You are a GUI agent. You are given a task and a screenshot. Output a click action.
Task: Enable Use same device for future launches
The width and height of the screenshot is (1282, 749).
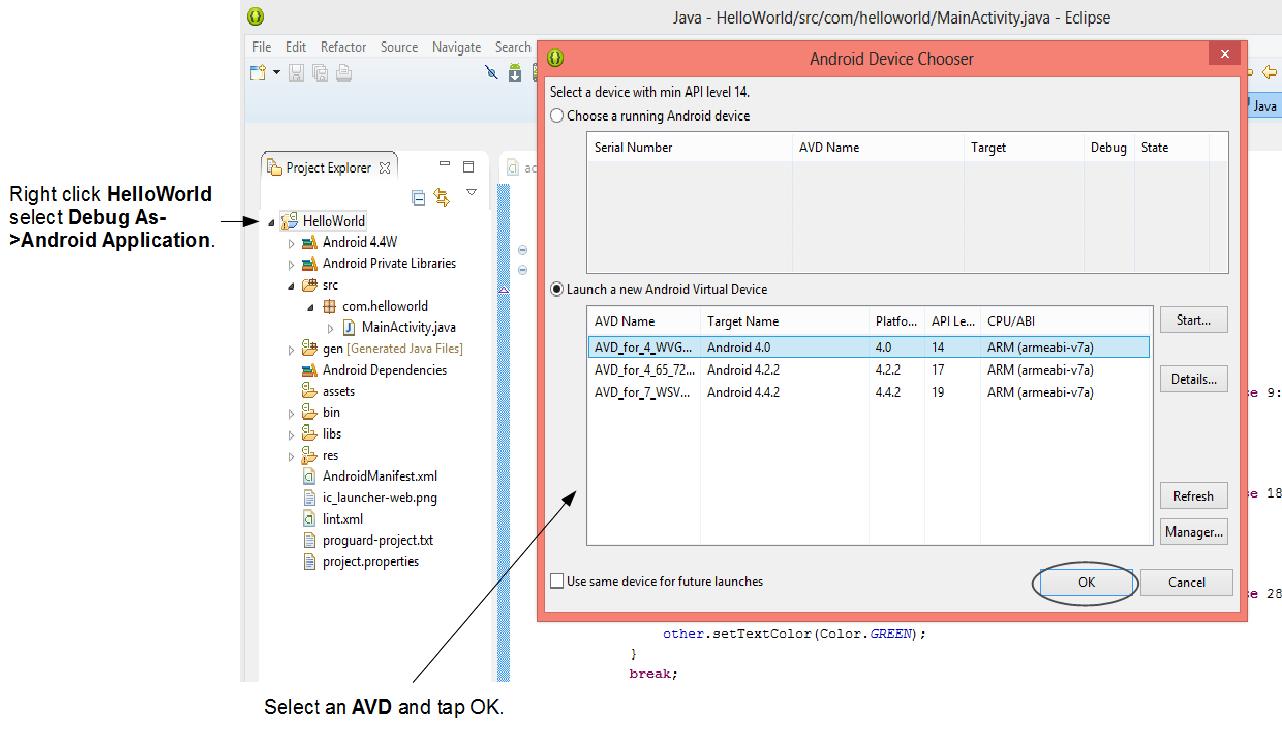[x=557, y=581]
